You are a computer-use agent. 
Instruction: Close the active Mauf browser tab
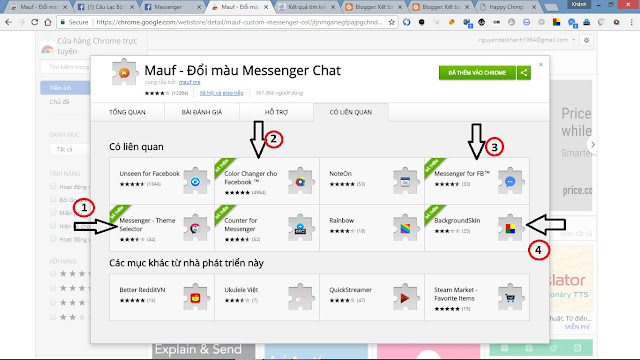(x=266, y=7)
